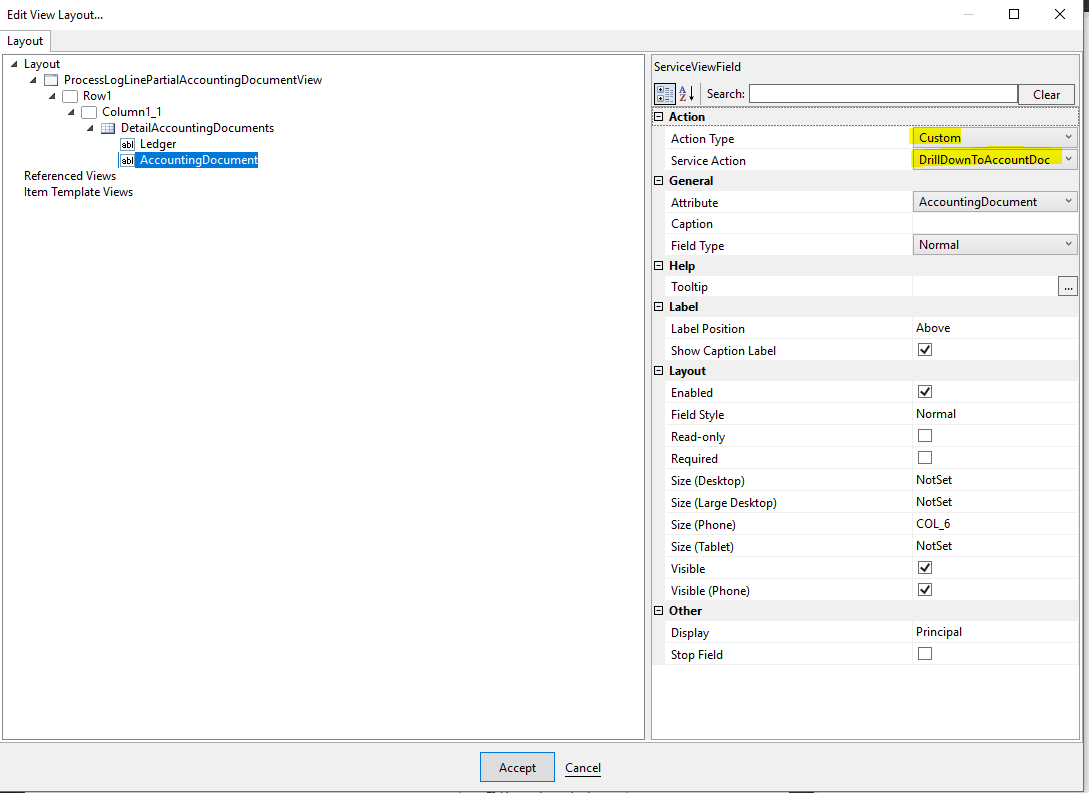
Task: Select Referenced Views in the tree
Action: [x=70, y=176]
